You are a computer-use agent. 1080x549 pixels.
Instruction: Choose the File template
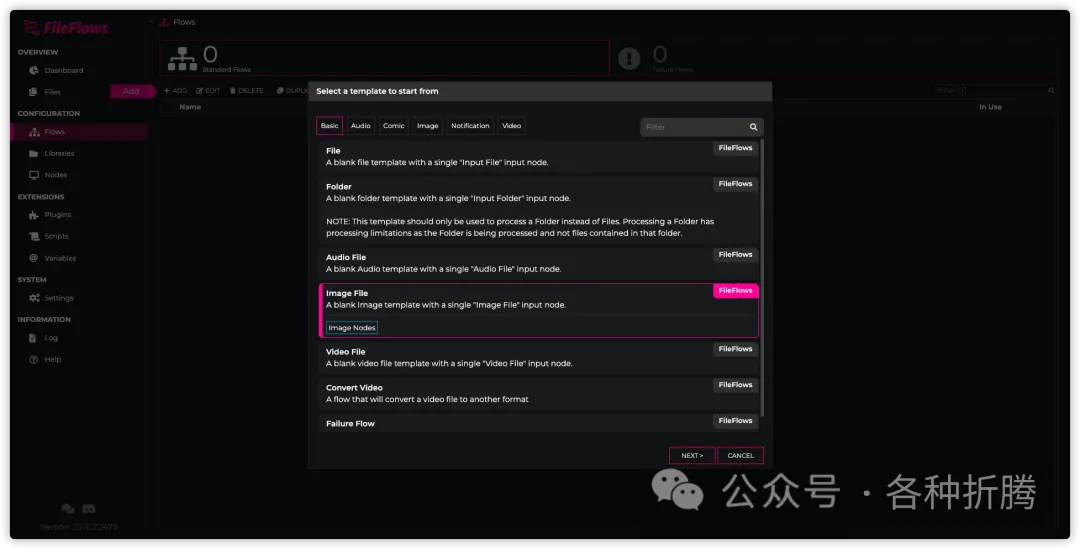[539, 156]
